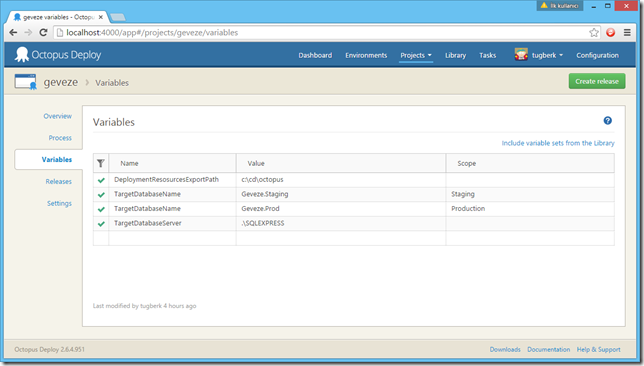This screenshot has height=366, width=644.
Task: Click the red extension icon in toolbar
Action: coord(611,32)
